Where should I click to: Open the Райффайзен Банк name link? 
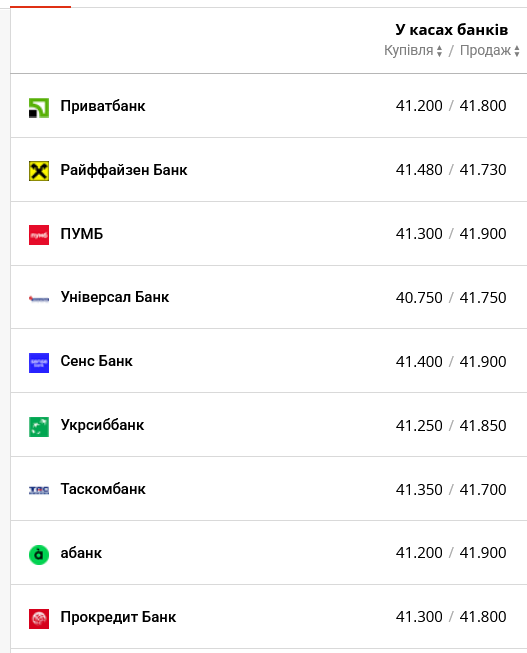tap(124, 170)
